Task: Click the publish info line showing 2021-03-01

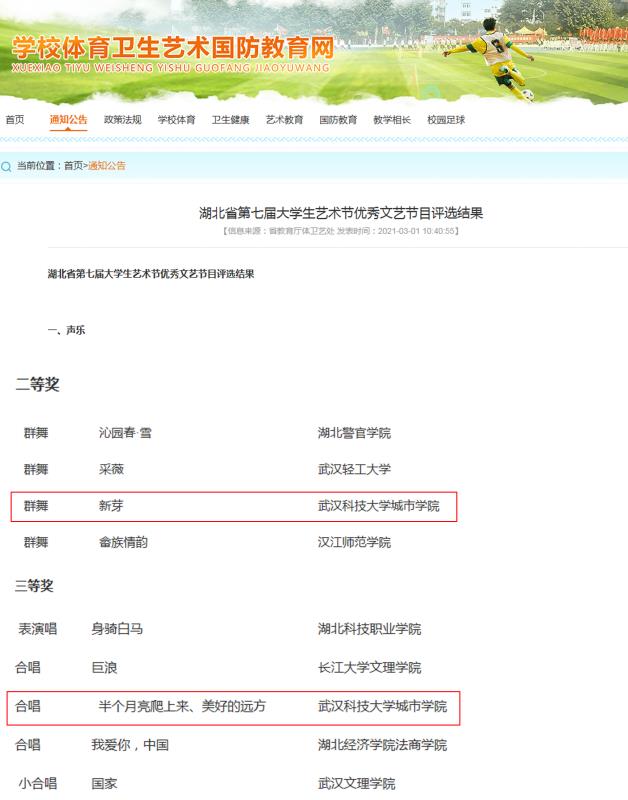Action: (x=341, y=231)
